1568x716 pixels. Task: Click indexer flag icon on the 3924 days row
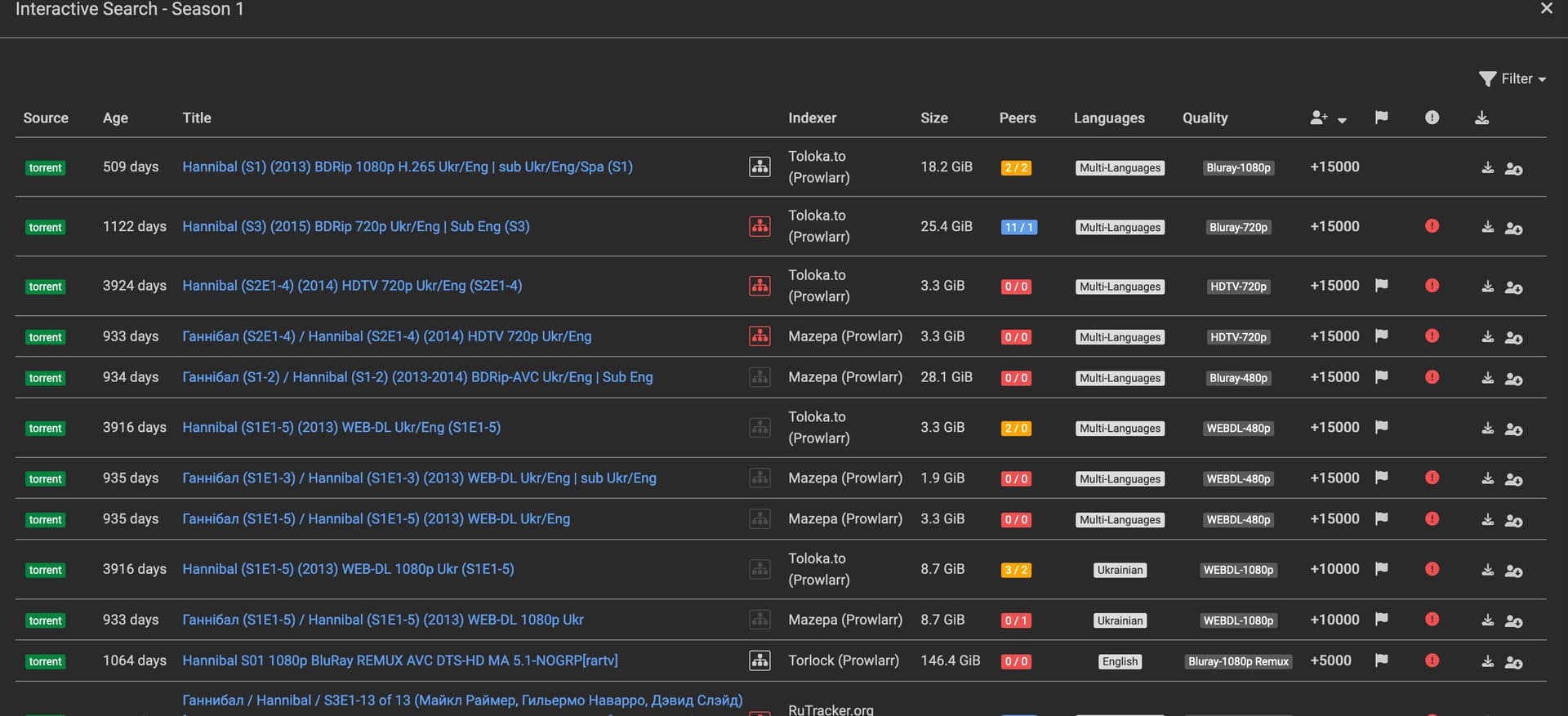click(1381, 286)
